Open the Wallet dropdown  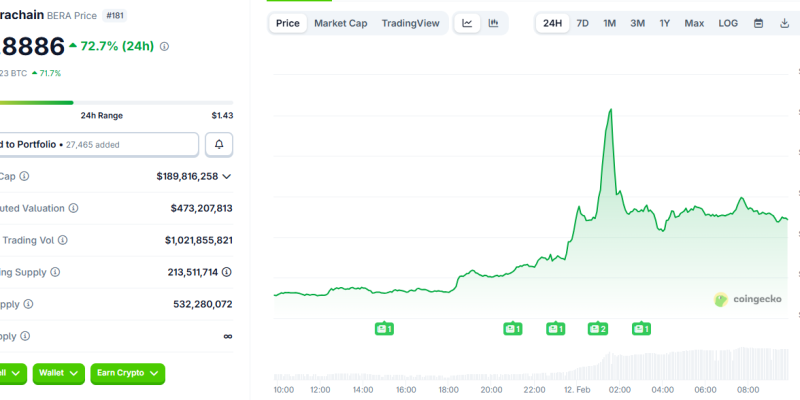pyautogui.click(x=58, y=373)
